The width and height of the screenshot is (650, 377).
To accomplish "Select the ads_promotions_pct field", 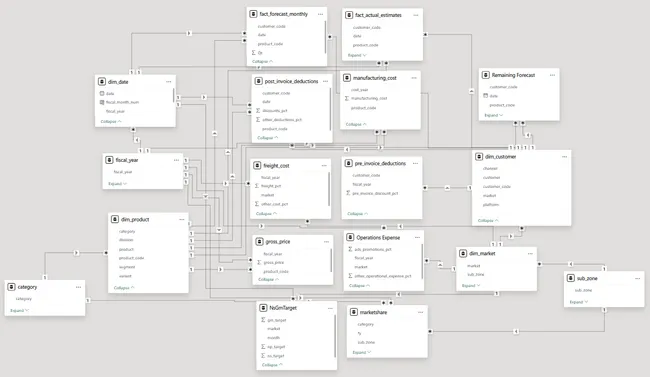I will [x=373, y=250].
